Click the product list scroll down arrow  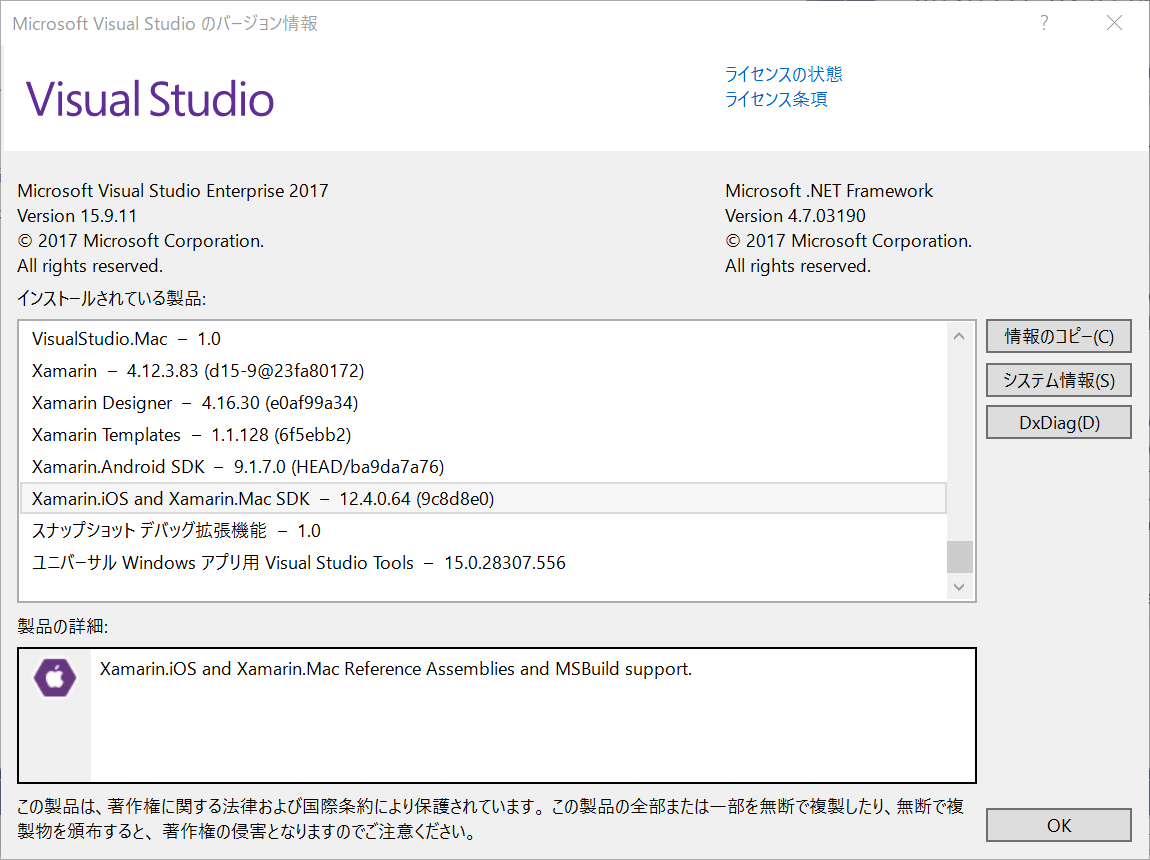tap(959, 587)
